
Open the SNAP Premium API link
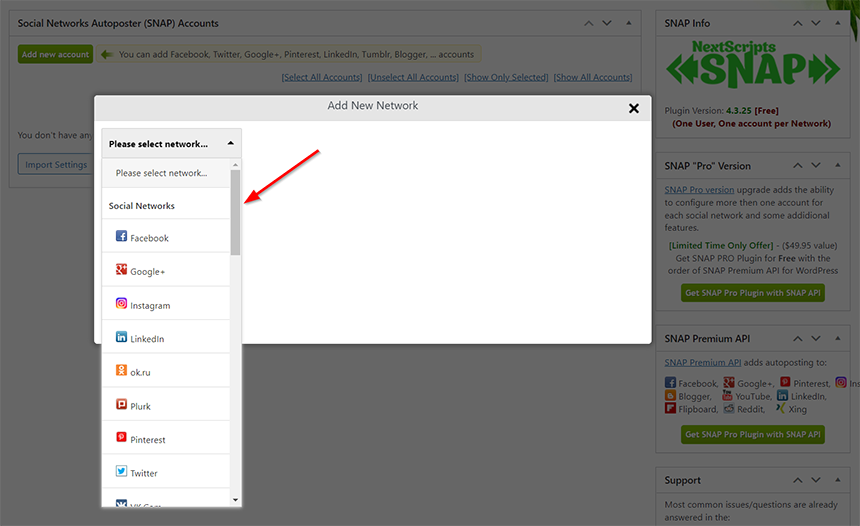pos(703,363)
